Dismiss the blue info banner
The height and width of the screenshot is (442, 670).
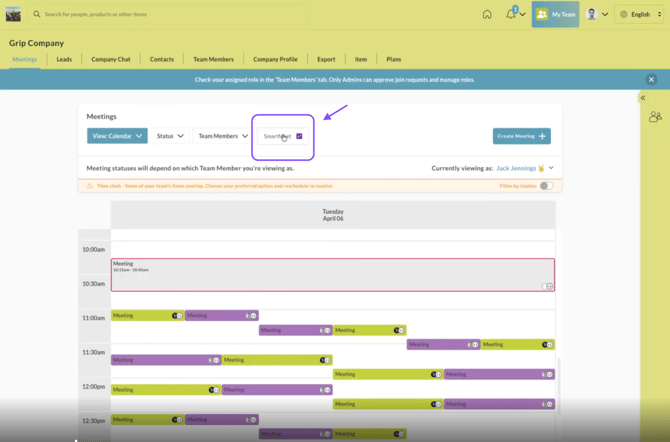pyautogui.click(x=651, y=80)
